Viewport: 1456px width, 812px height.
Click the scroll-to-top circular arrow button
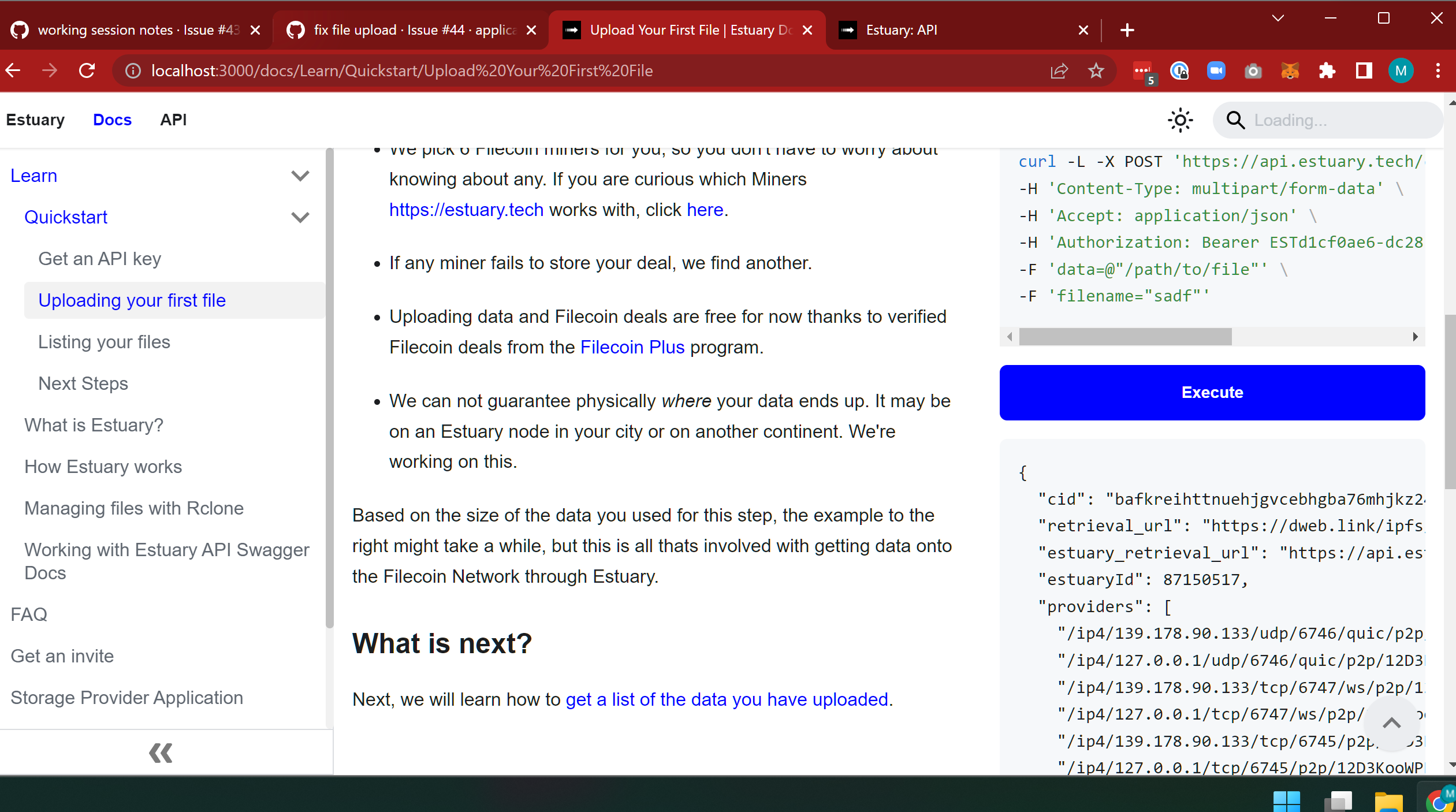[1392, 724]
